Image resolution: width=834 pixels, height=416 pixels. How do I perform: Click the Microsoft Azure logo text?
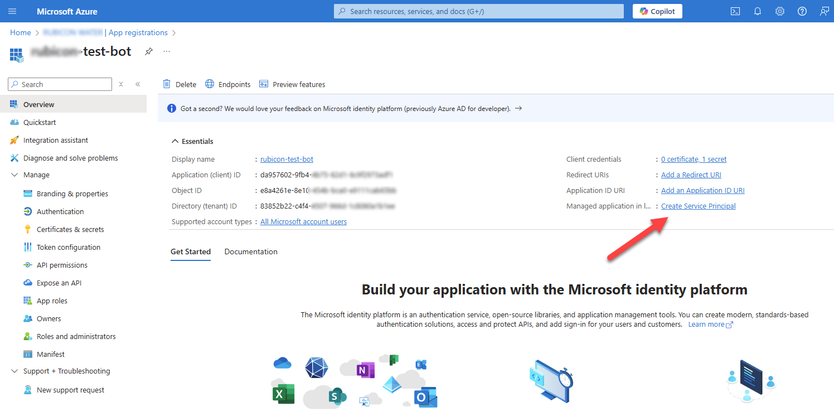(67, 11)
